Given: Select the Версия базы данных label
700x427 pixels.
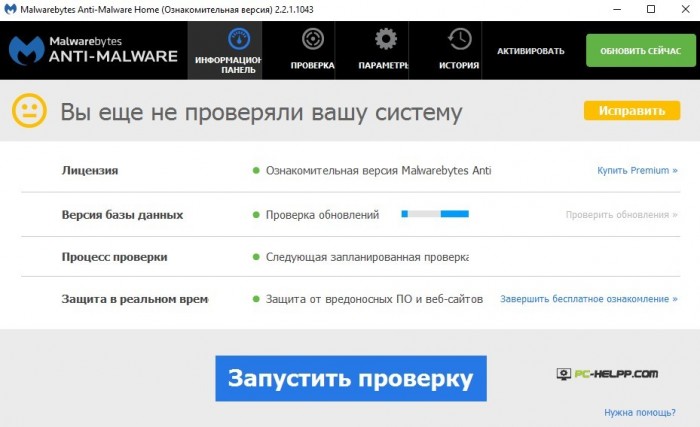Looking at the screenshot, I should pyautogui.click(x=122, y=215).
